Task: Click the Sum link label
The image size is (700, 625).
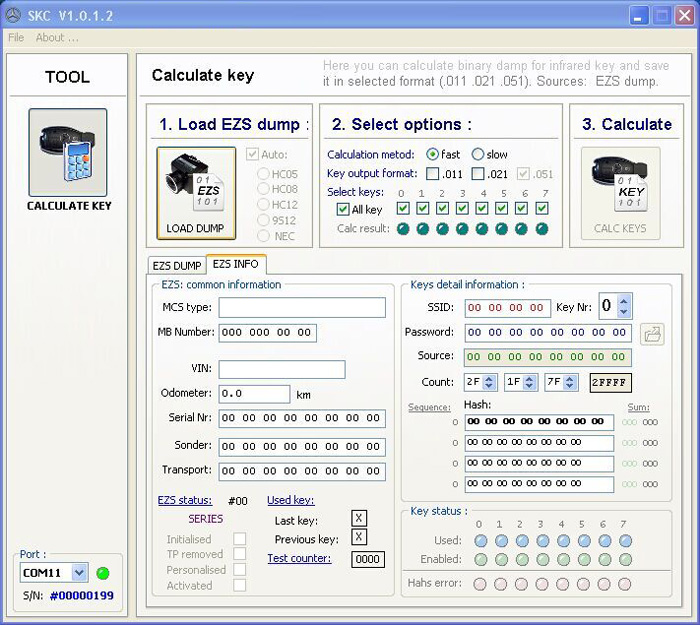Action: (638, 408)
